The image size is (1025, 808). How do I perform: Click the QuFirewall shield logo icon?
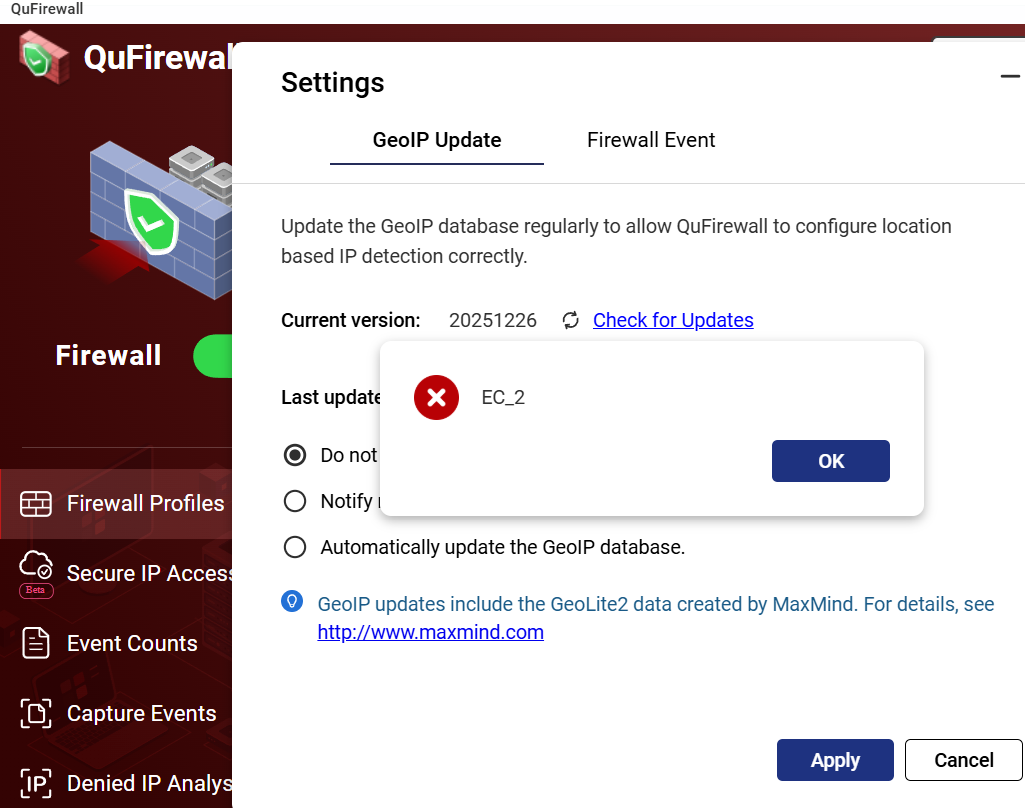click(43, 56)
